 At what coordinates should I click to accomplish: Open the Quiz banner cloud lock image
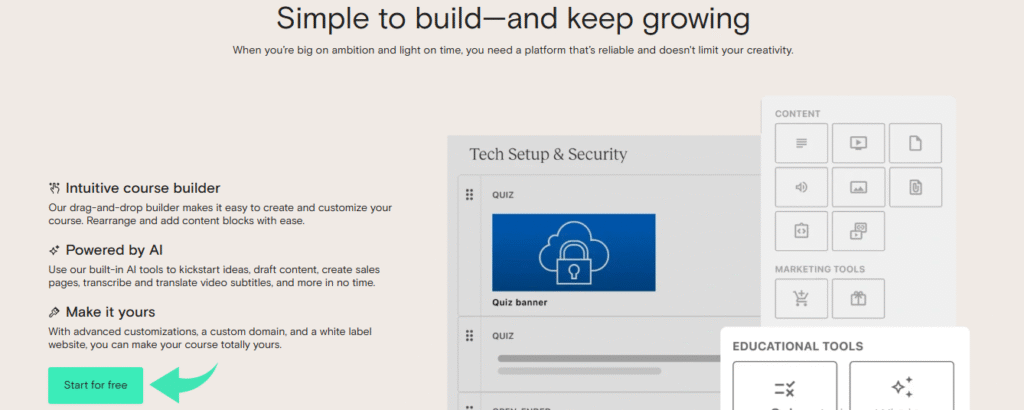[573, 253]
